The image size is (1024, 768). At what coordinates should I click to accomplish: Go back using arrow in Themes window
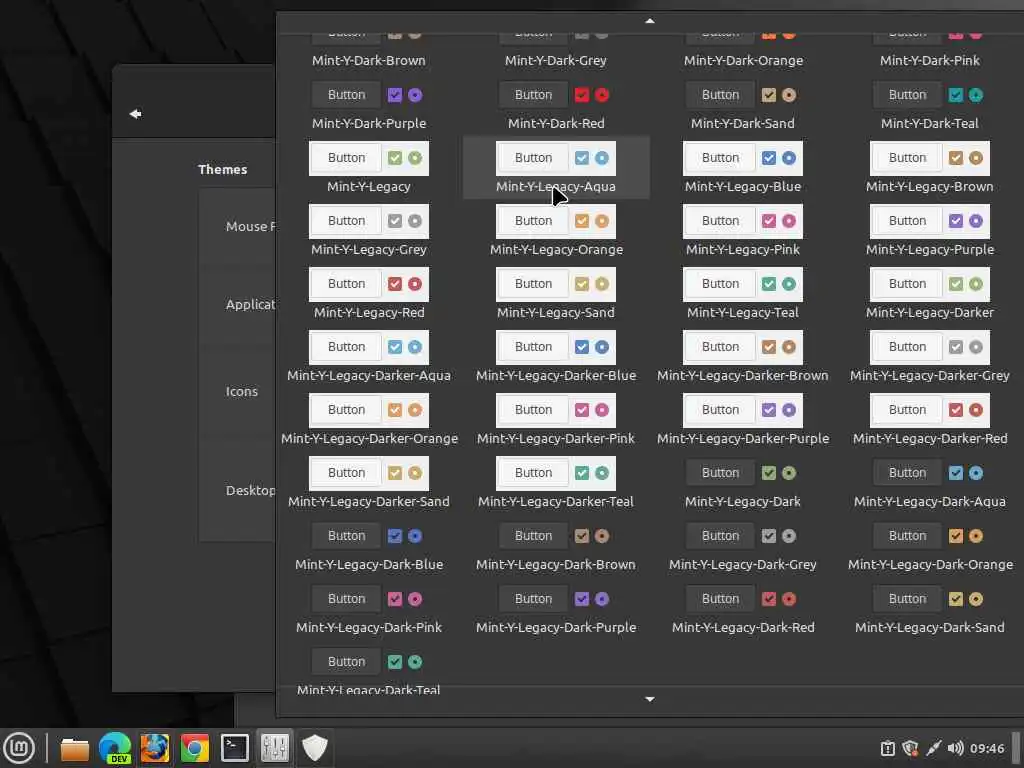(x=135, y=114)
